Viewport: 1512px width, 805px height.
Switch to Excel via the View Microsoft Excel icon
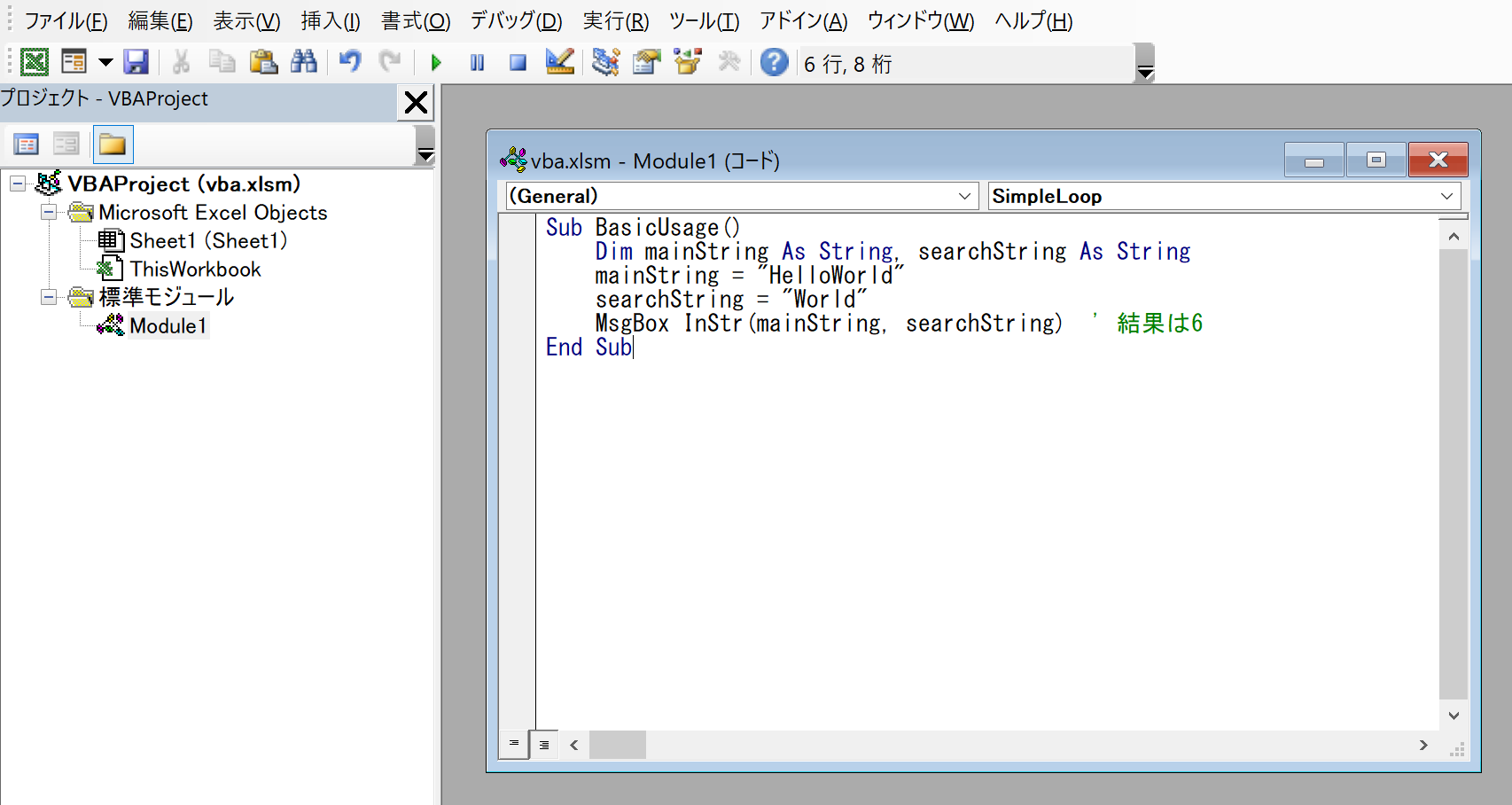[36, 61]
